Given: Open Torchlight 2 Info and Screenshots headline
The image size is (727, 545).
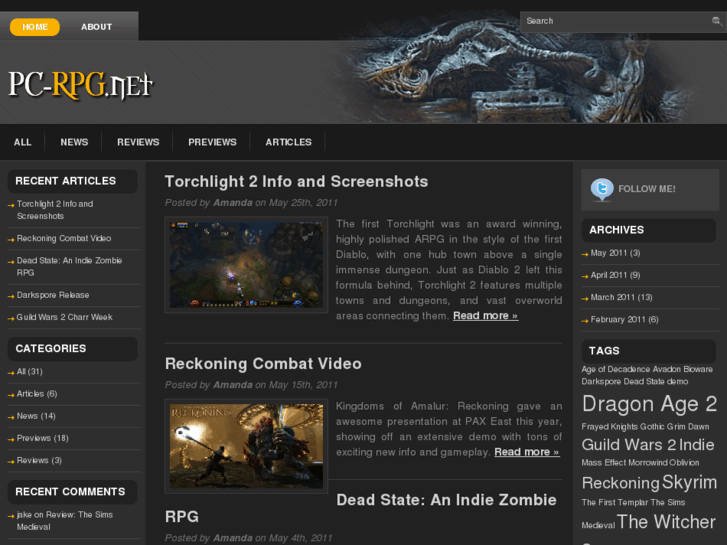Looking at the screenshot, I should tap(296, 181).
